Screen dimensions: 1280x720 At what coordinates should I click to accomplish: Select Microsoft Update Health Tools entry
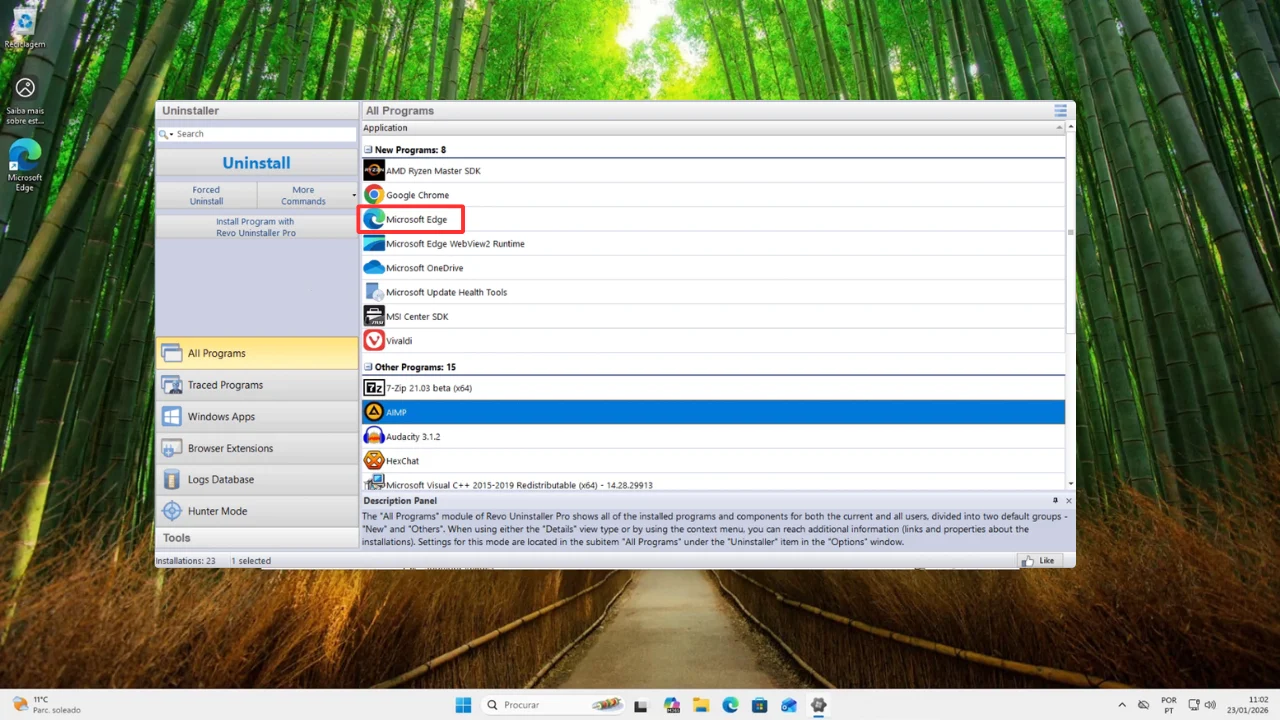coord(713,292)
